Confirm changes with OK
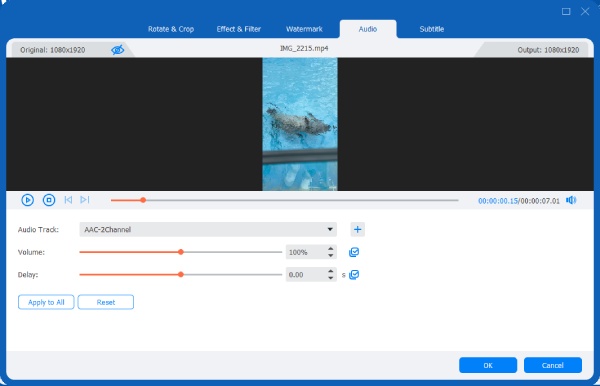 click(488, 365)
